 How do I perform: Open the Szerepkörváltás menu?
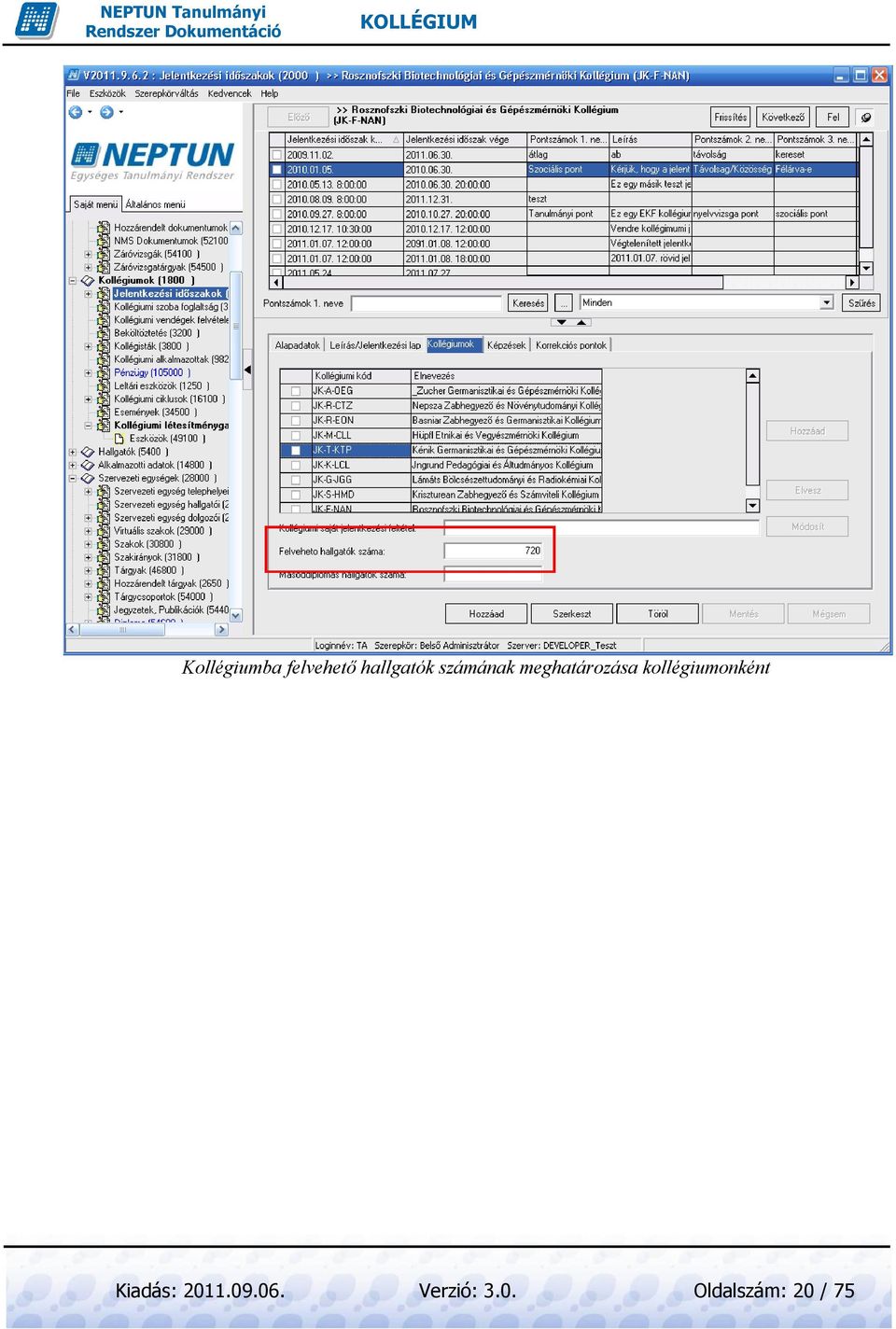coord(166,93)
